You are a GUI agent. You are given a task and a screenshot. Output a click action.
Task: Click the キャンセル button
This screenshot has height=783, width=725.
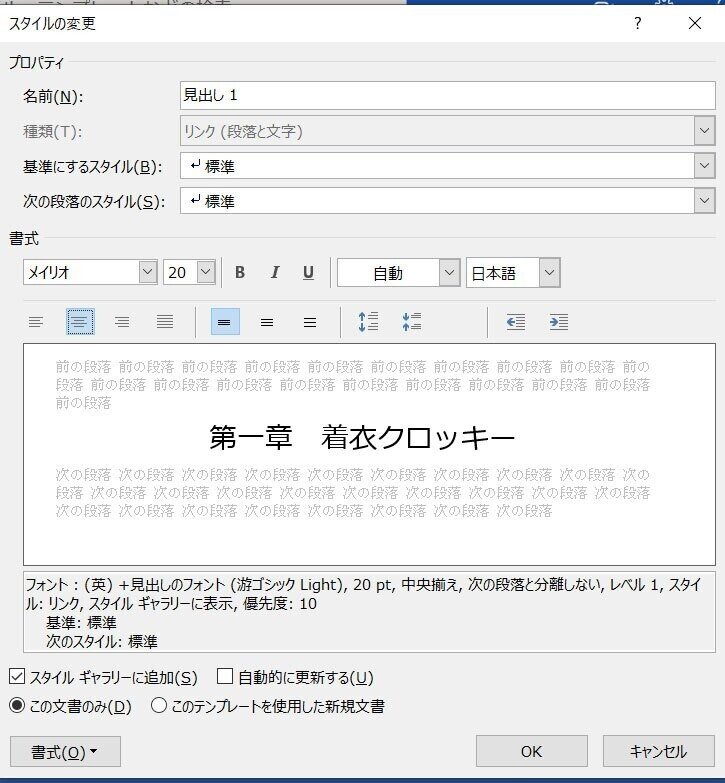[659, 751]
